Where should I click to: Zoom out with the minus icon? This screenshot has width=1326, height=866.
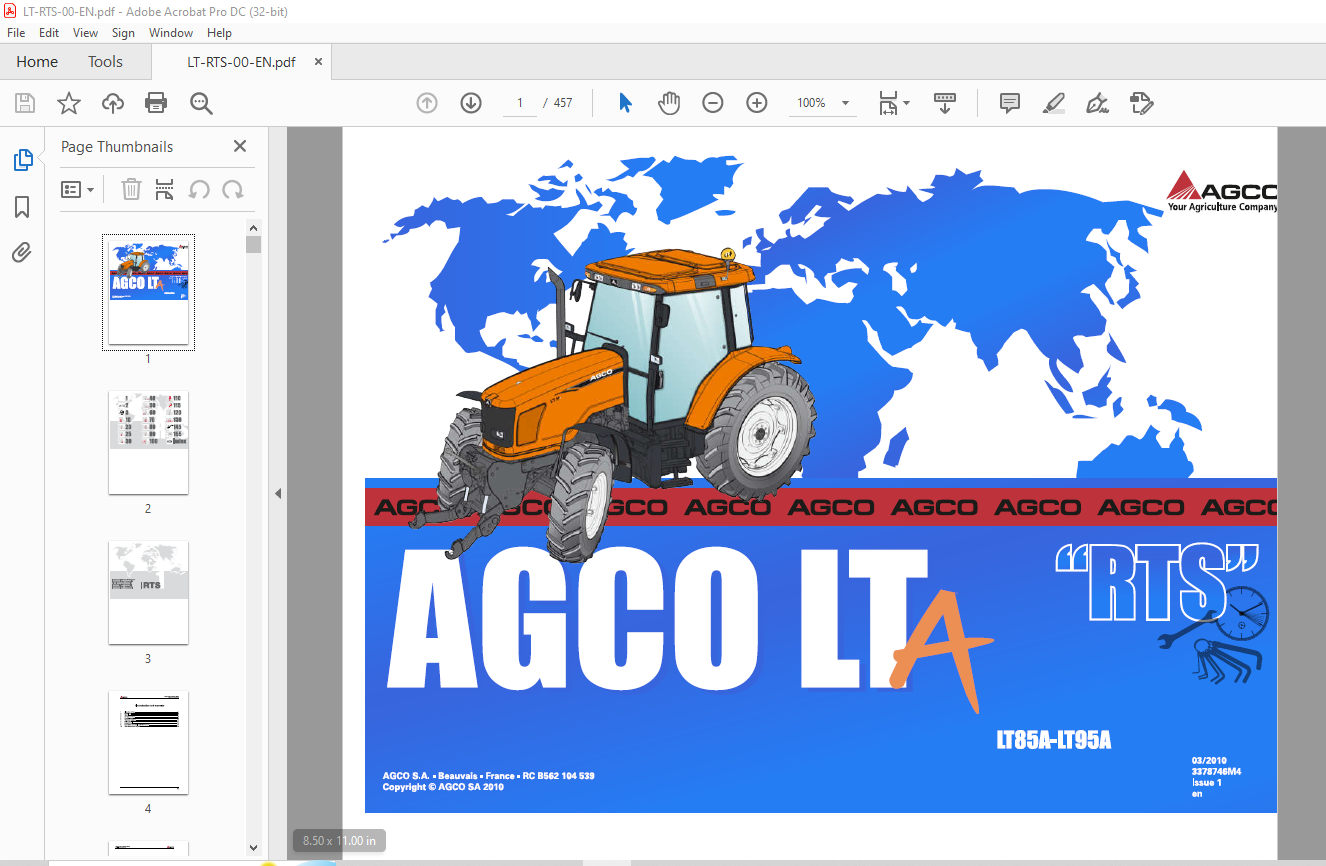713,103
